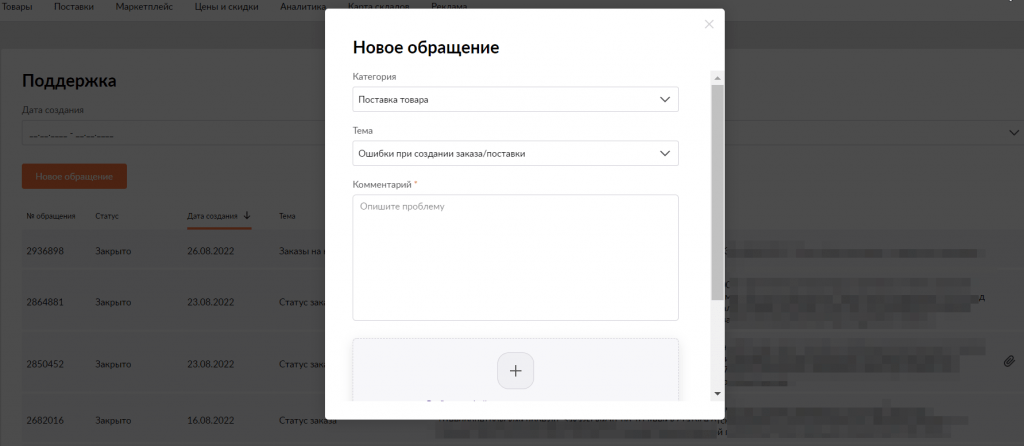Screen dimensions: 1024x446
Task: Click the chevron arrow in Категория field
Action: [x=665, y=100]
